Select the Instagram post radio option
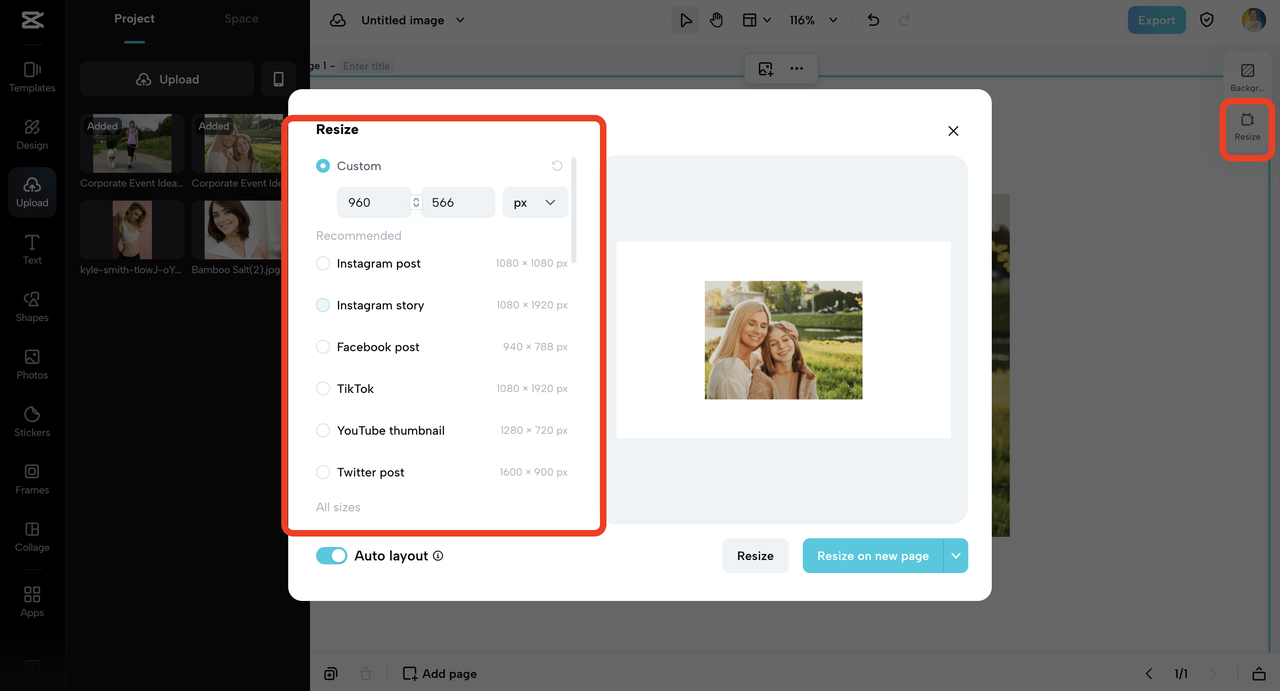The height and width of the screenshot is (691, 1280). pos(323,264)
